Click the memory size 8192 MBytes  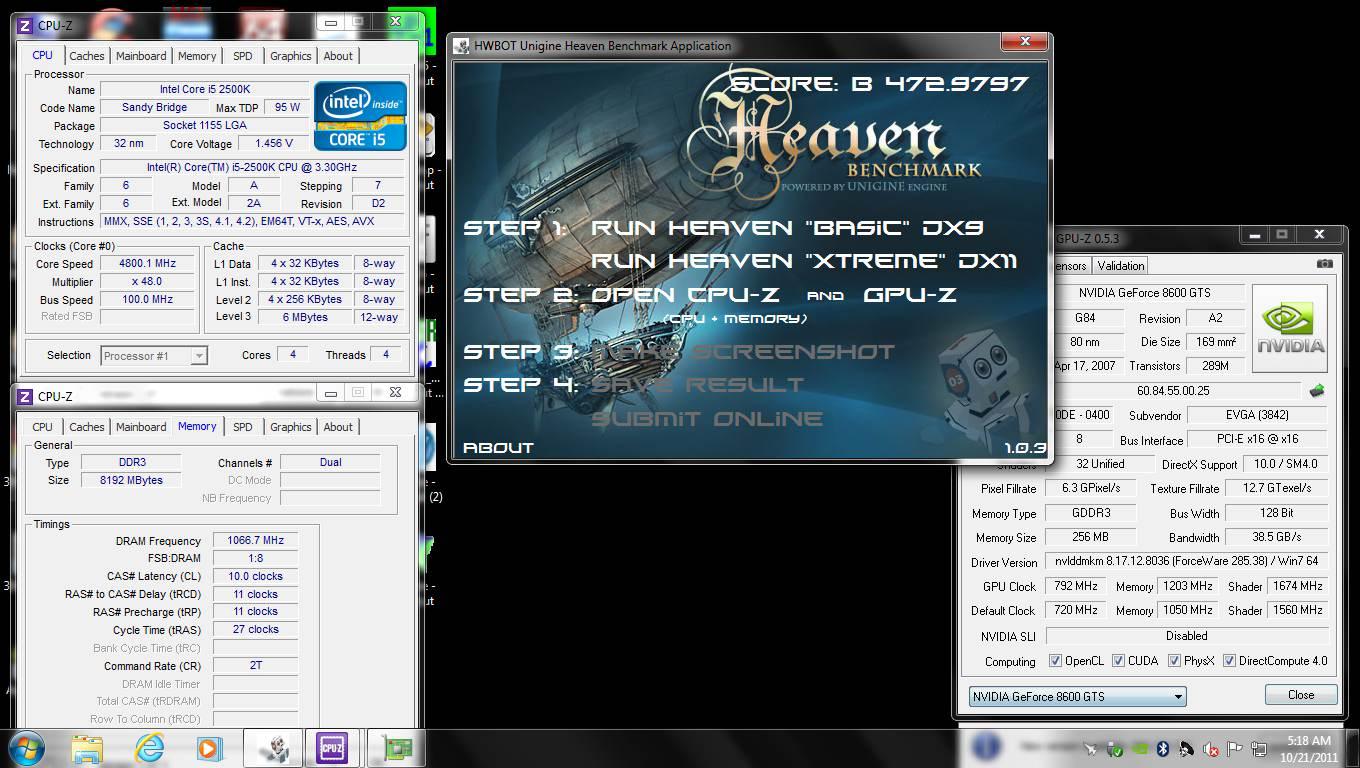132,480
